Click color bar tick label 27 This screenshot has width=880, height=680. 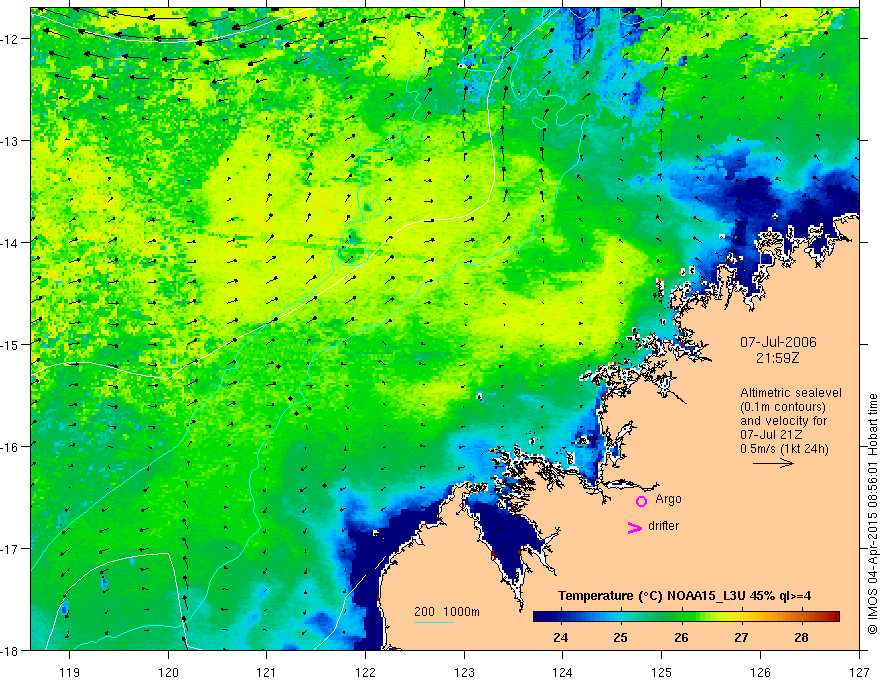pyautogui.click(x=741, y=637)
